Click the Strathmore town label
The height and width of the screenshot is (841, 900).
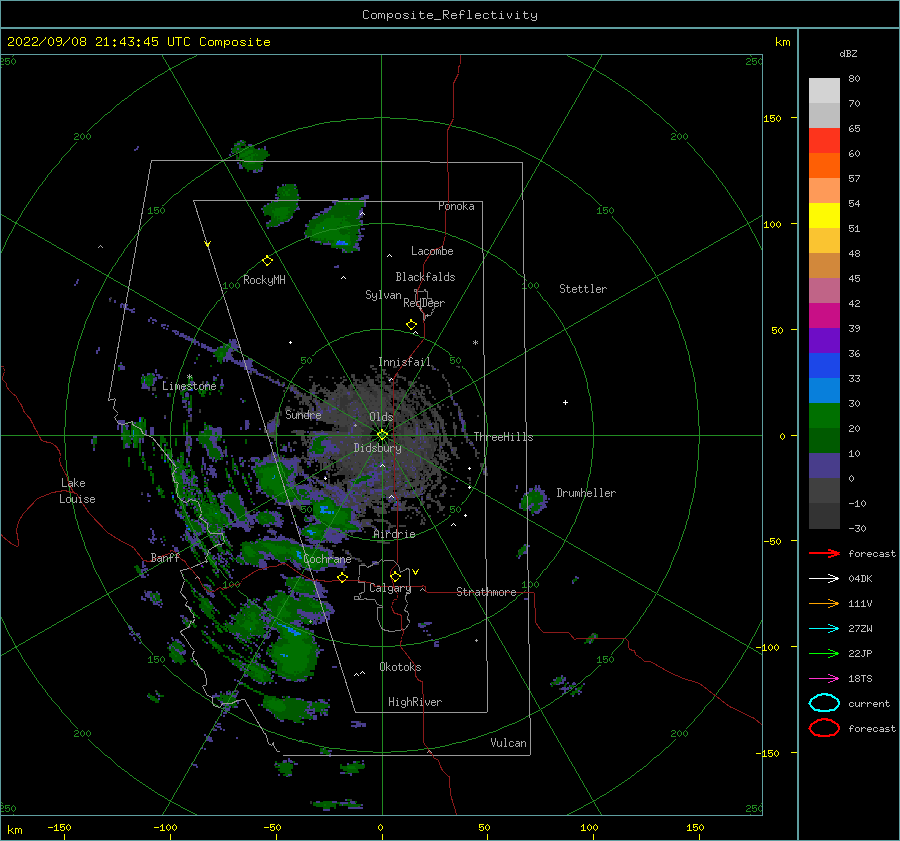[x=486, y=592]
